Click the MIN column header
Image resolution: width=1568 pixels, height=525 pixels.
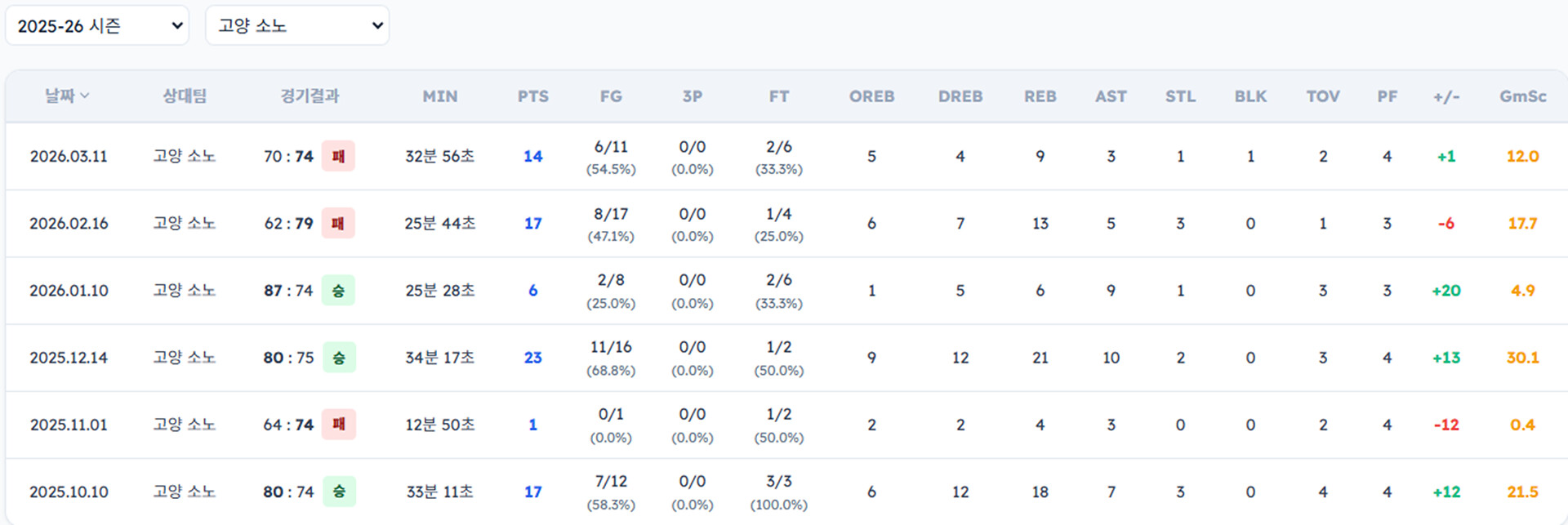coord(439,96)
